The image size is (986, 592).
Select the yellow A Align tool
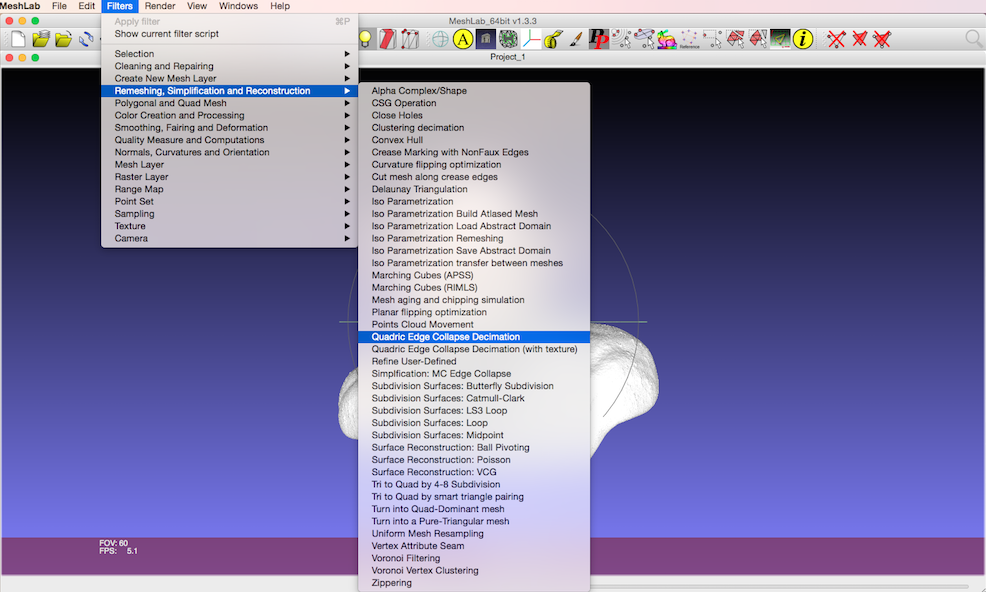coord(463,39)
